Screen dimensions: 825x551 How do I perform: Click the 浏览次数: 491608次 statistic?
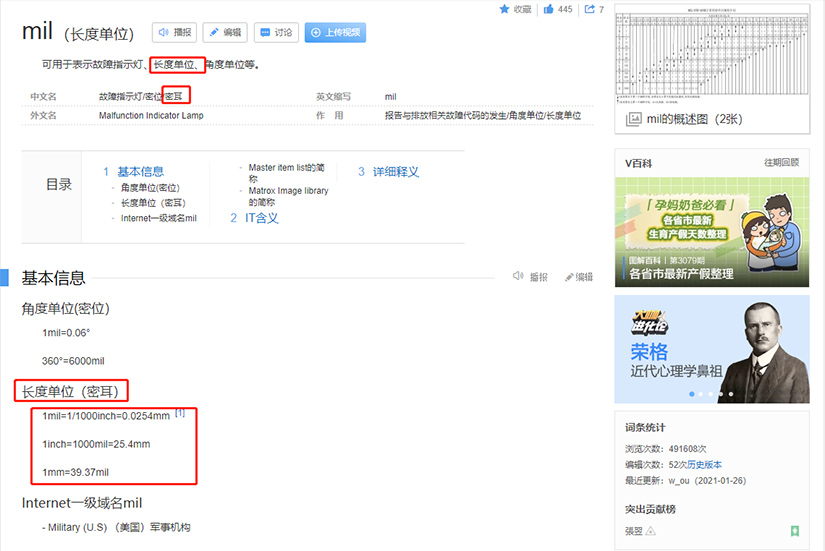pyautogui.click(x=666, y=449)
